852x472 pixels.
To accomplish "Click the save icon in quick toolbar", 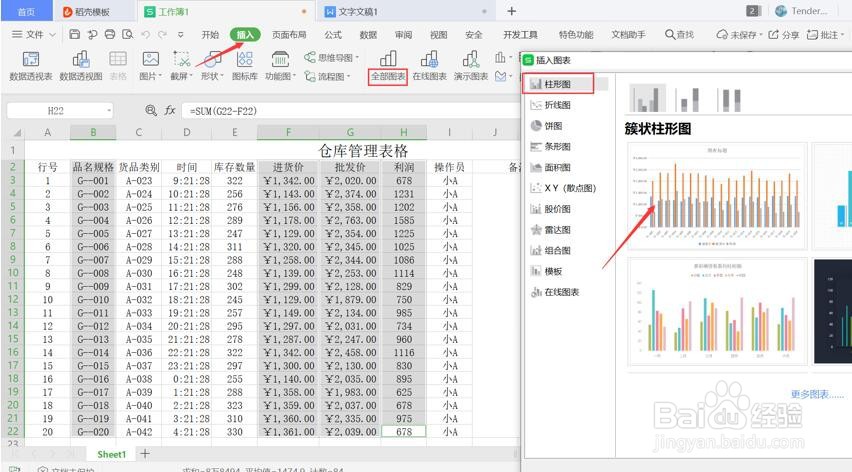I will pyautogui.click(x=75, y=35).
